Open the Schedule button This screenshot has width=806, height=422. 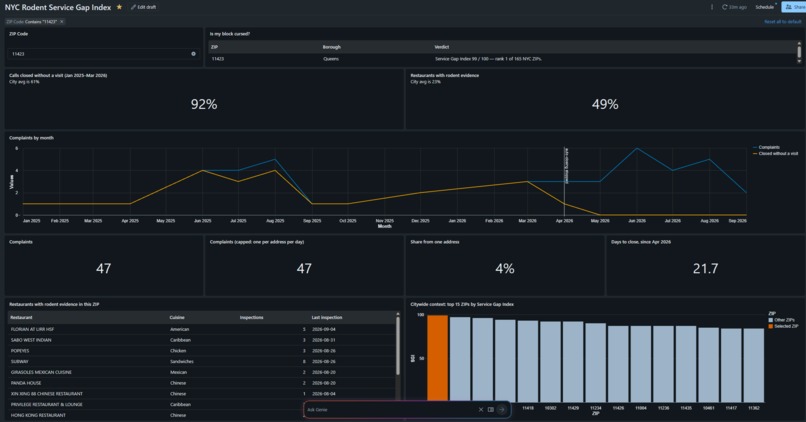(x=765, y=7)
